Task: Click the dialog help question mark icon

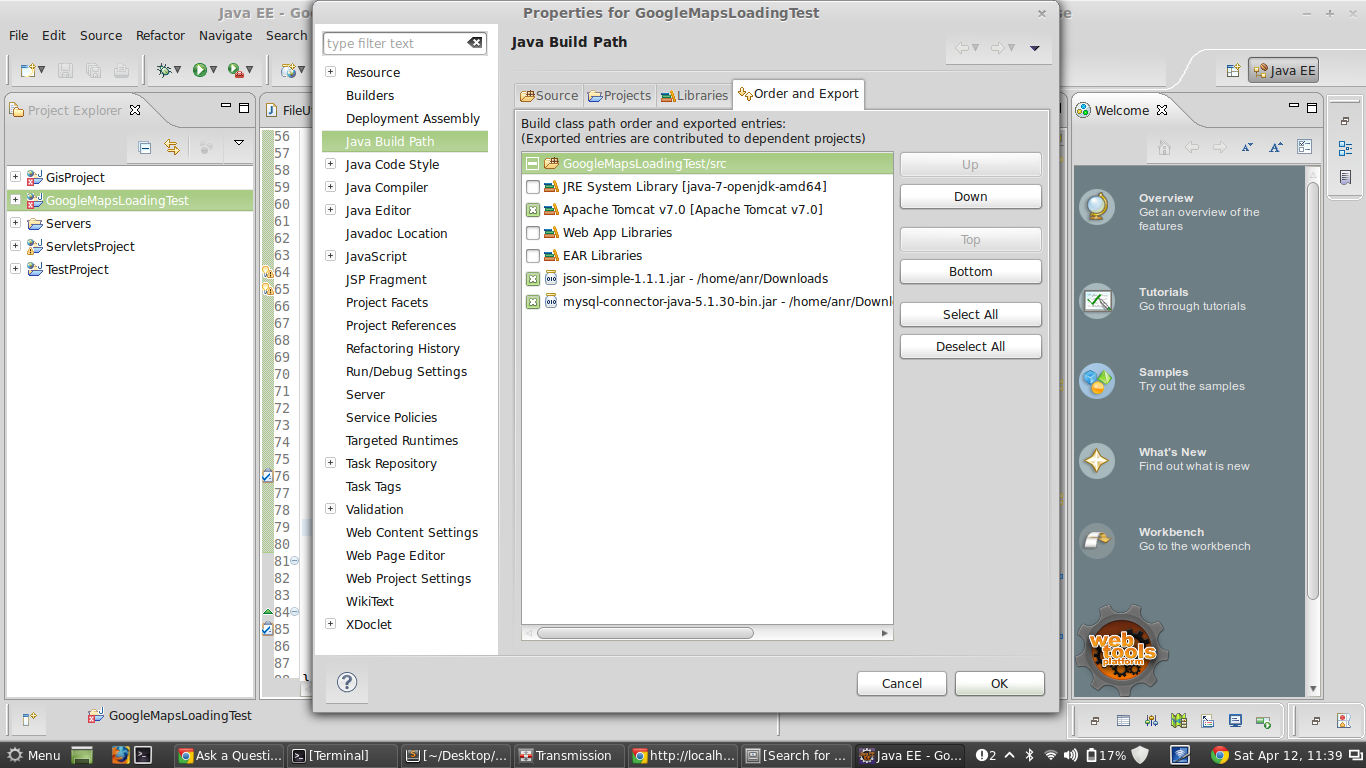Action: click(347, 683)
